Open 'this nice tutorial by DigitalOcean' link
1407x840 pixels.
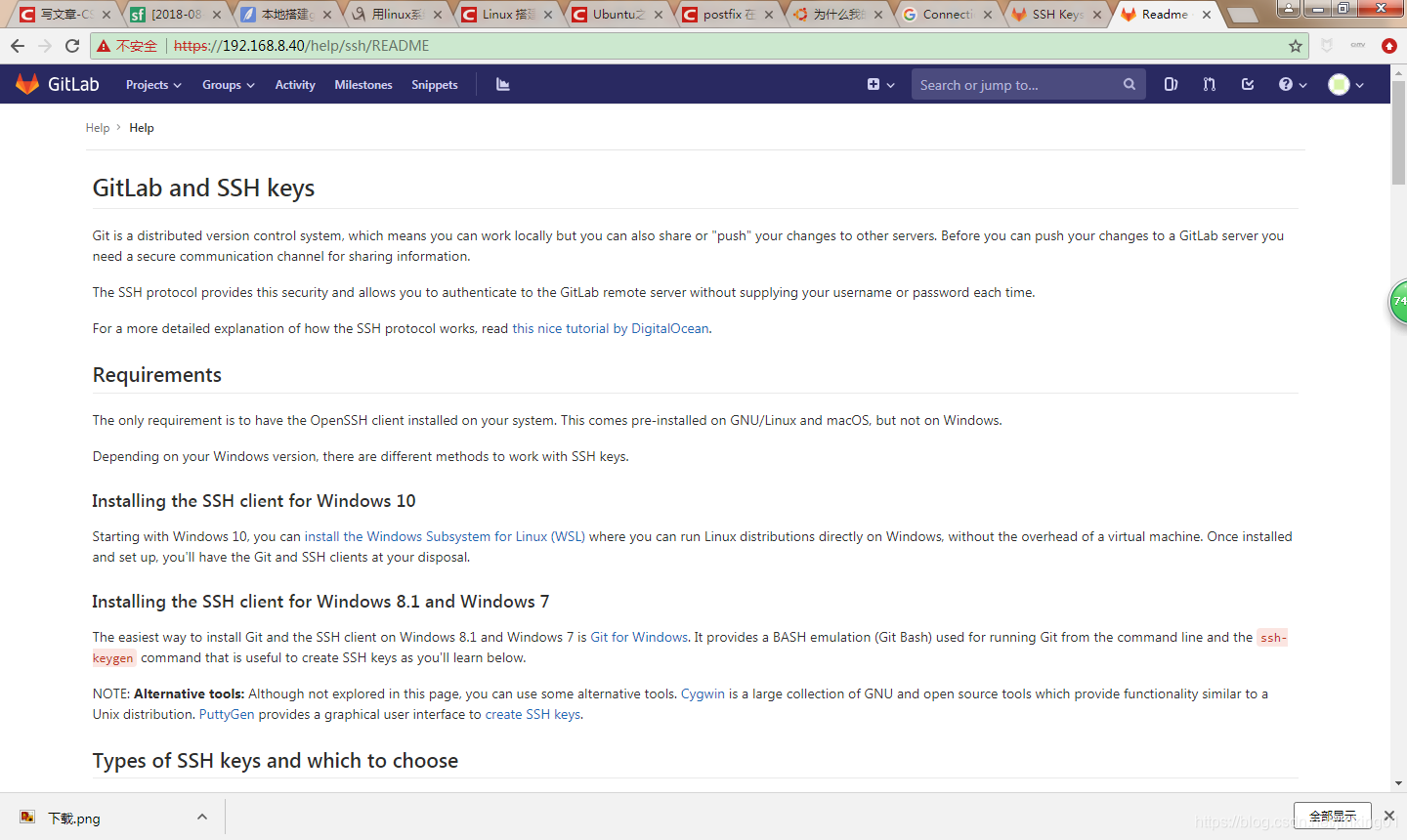point(611,328)
